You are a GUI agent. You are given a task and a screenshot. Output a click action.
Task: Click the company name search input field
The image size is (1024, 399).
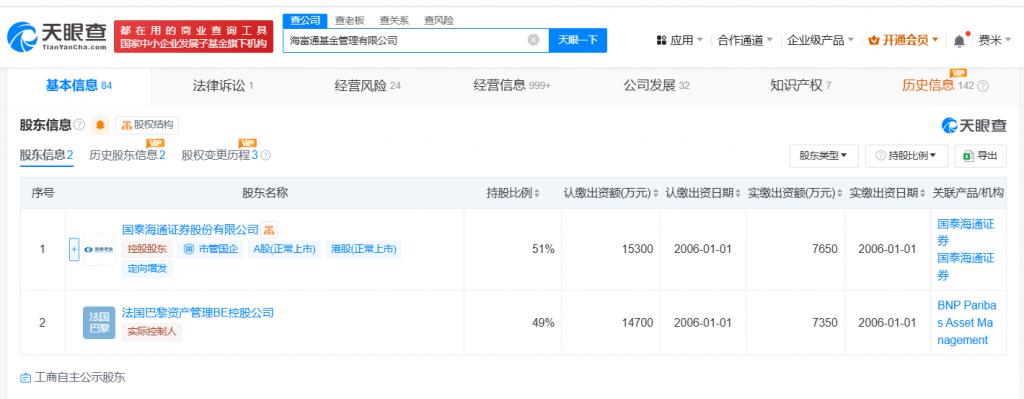(405, 40)
